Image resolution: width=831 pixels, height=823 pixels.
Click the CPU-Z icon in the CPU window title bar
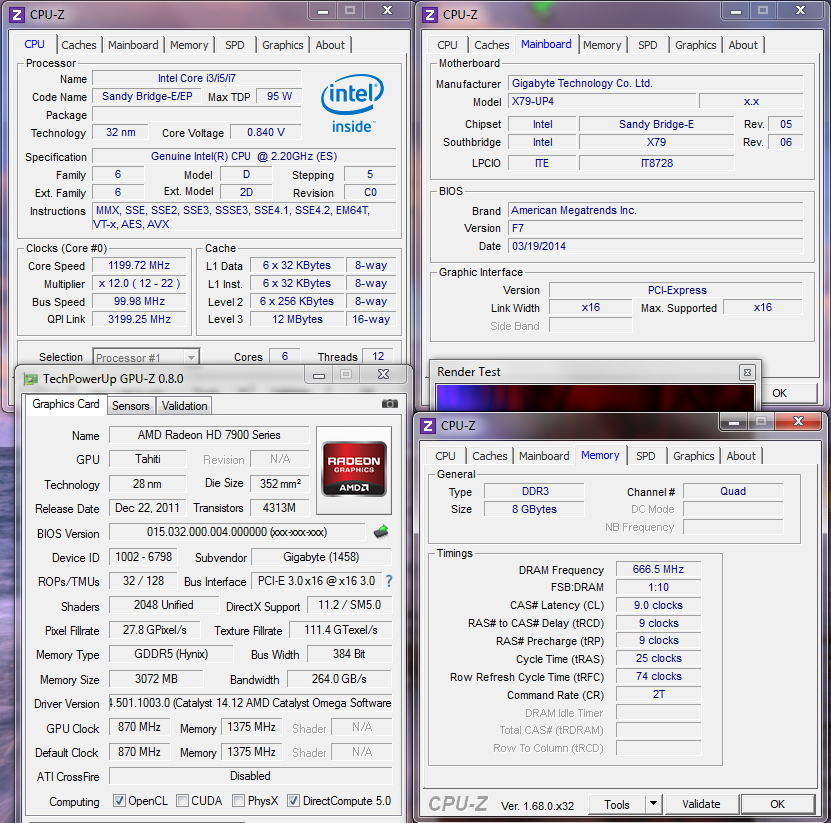click(17, 15)
